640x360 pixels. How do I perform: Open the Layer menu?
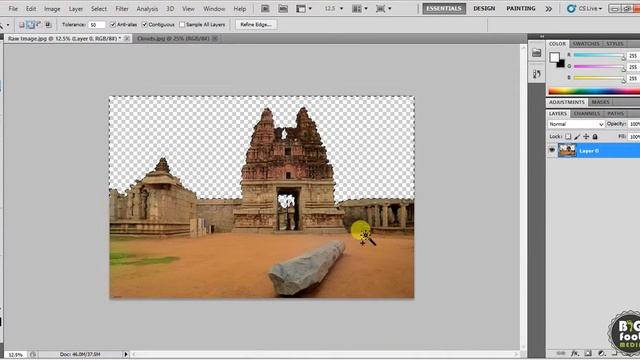(76, 9)
